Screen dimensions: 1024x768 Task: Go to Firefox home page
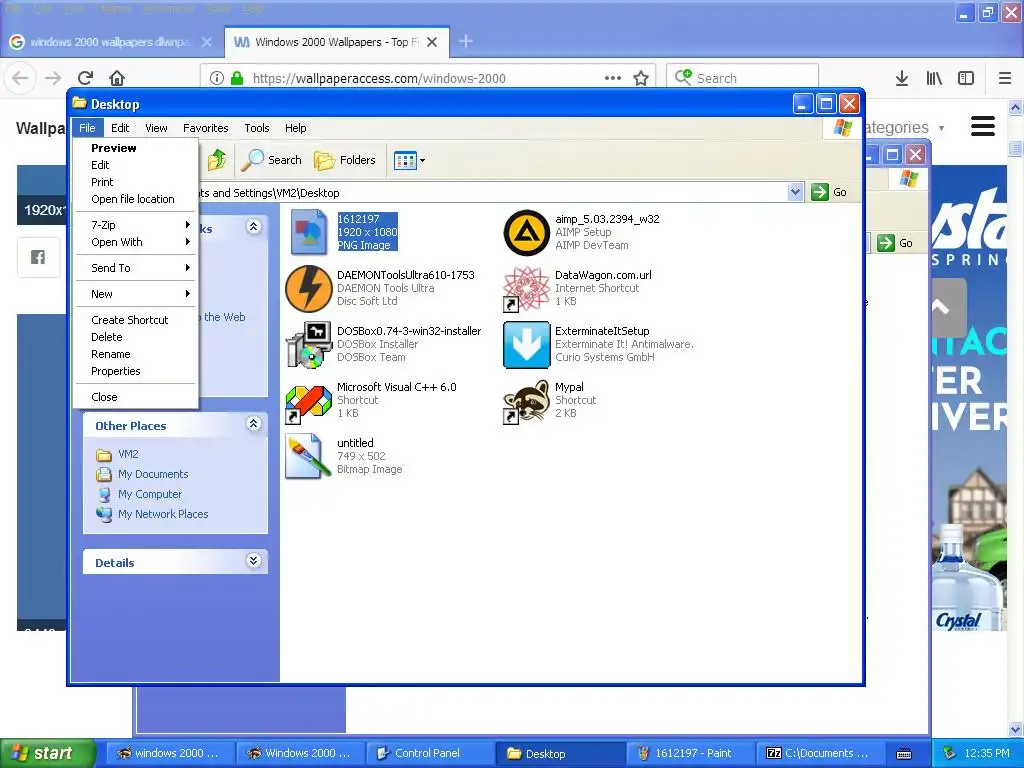pos(117,78)
